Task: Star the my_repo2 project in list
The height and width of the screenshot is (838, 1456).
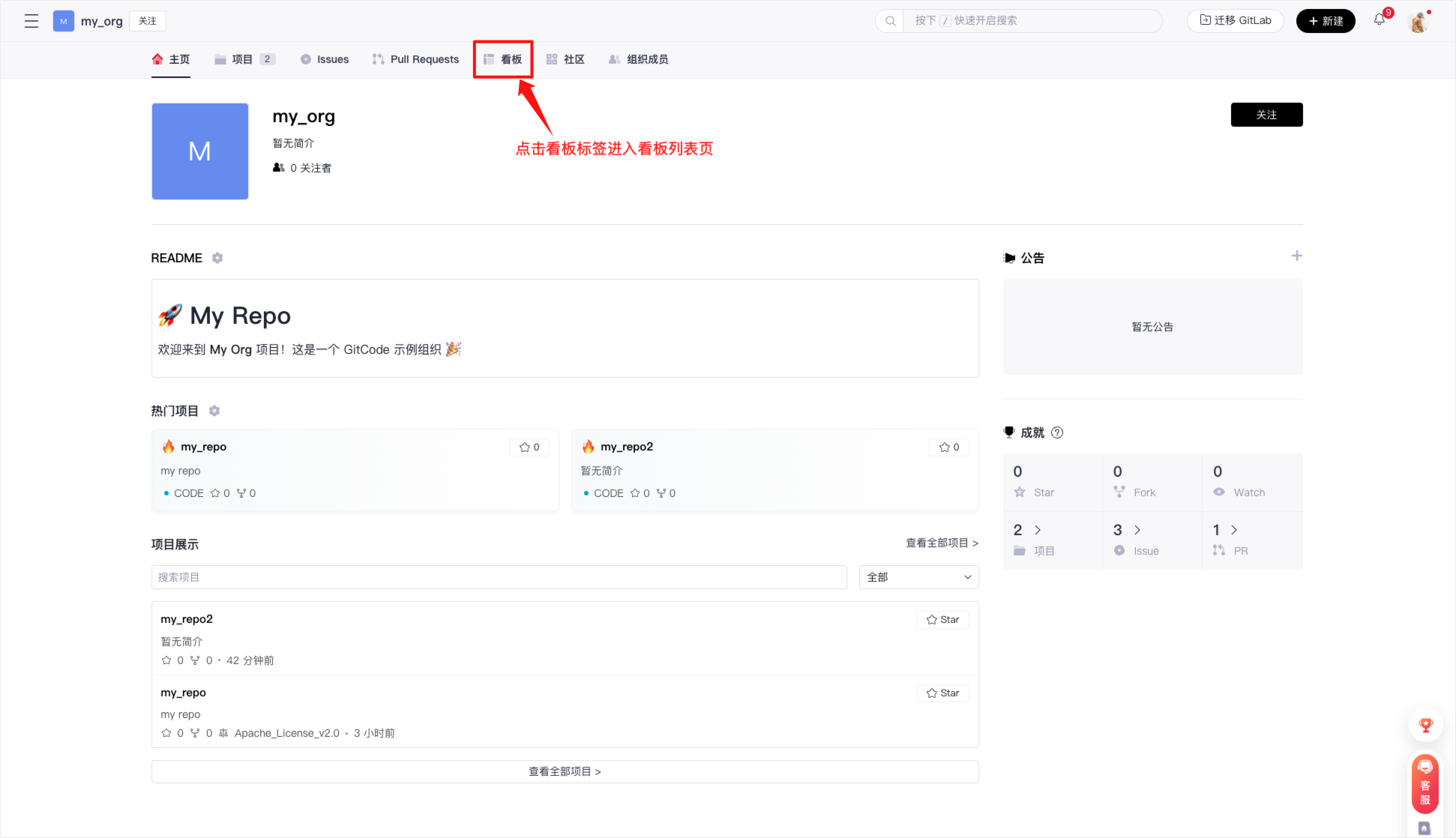Action: 942,620
